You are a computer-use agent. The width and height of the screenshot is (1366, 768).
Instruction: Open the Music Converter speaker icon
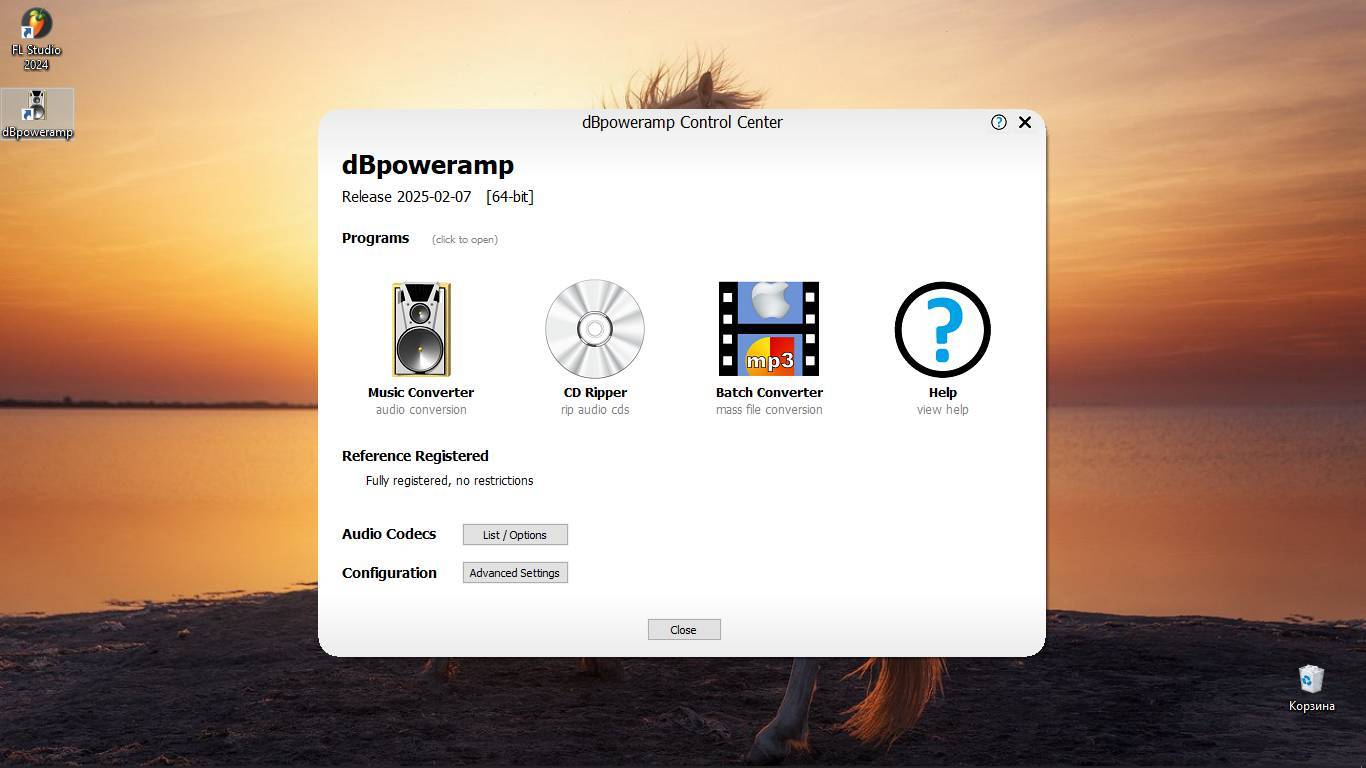421,329
